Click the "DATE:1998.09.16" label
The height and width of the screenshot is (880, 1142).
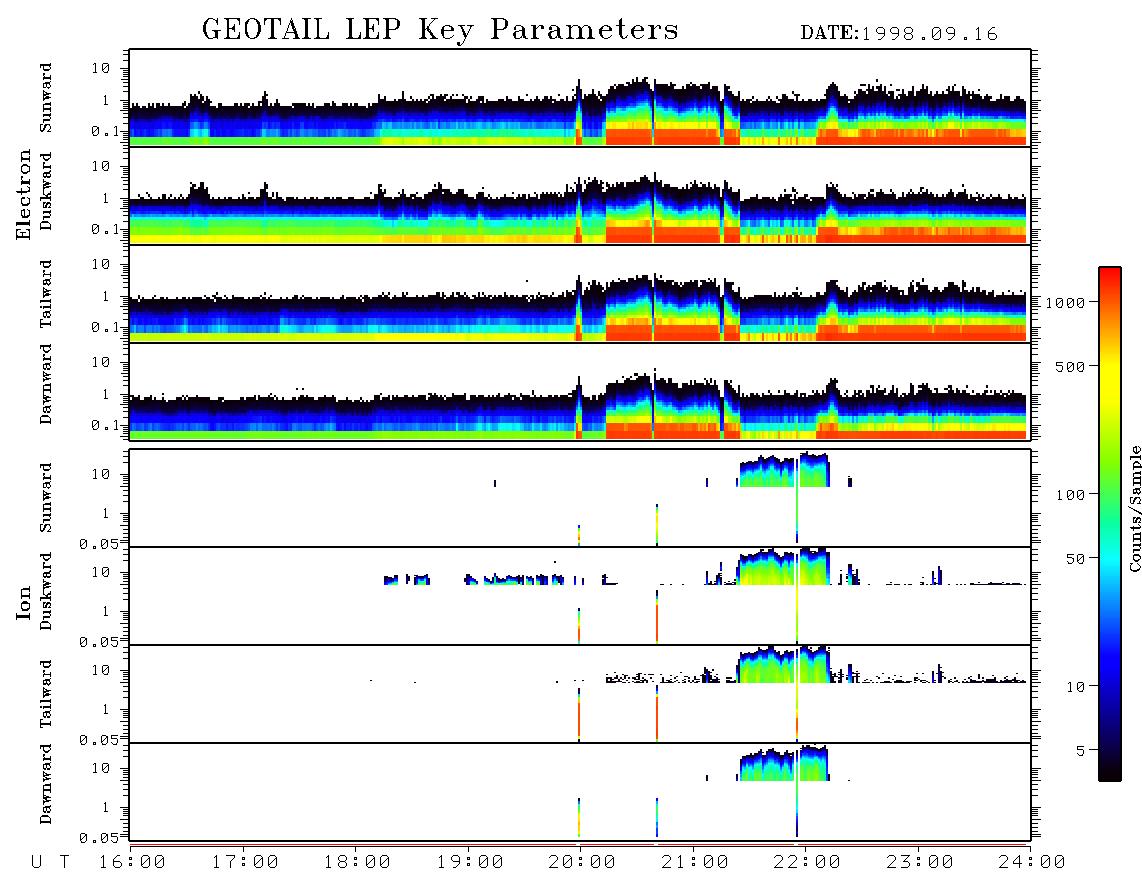click(899, 34)
